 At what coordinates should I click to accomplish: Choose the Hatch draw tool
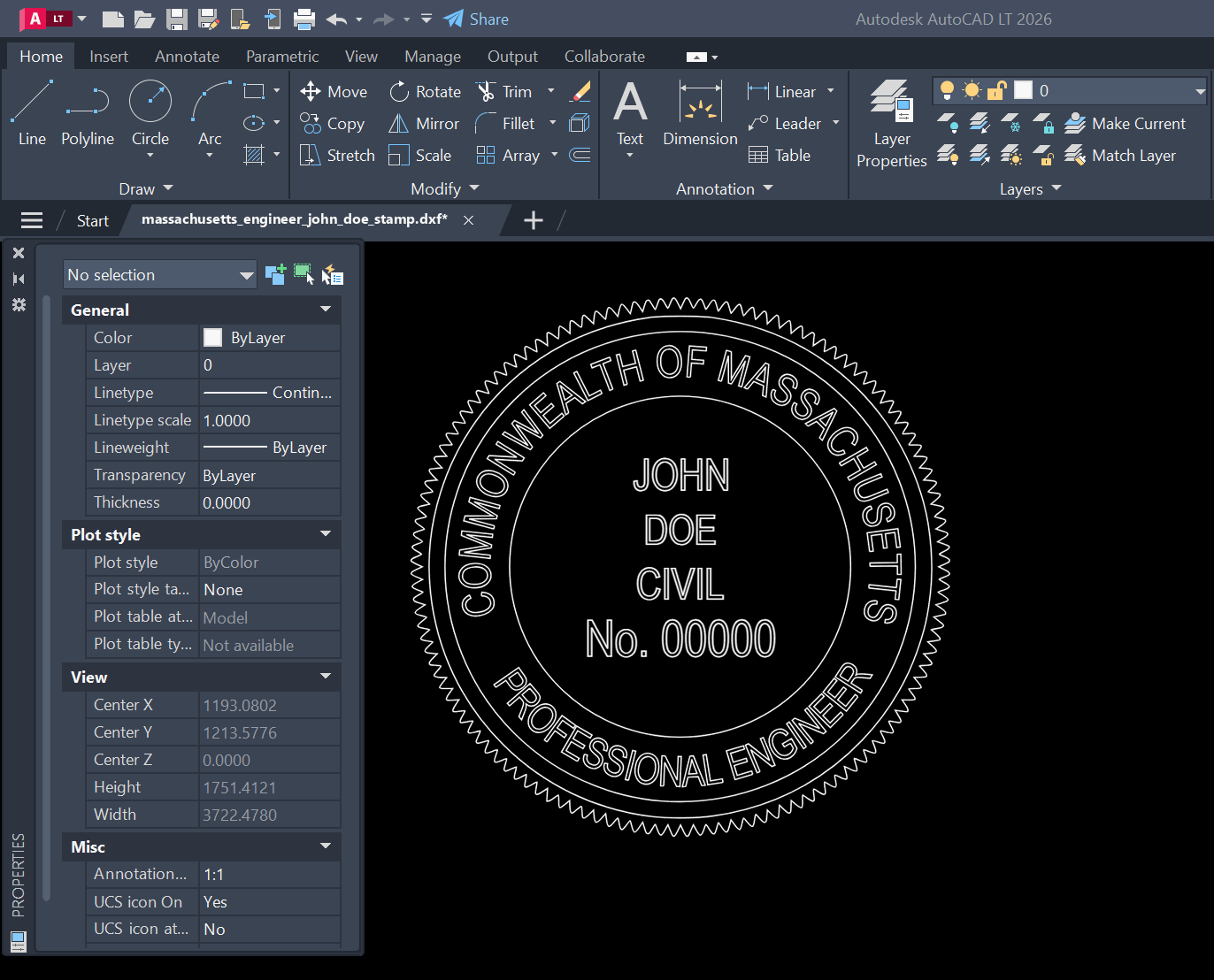(254, 155)
